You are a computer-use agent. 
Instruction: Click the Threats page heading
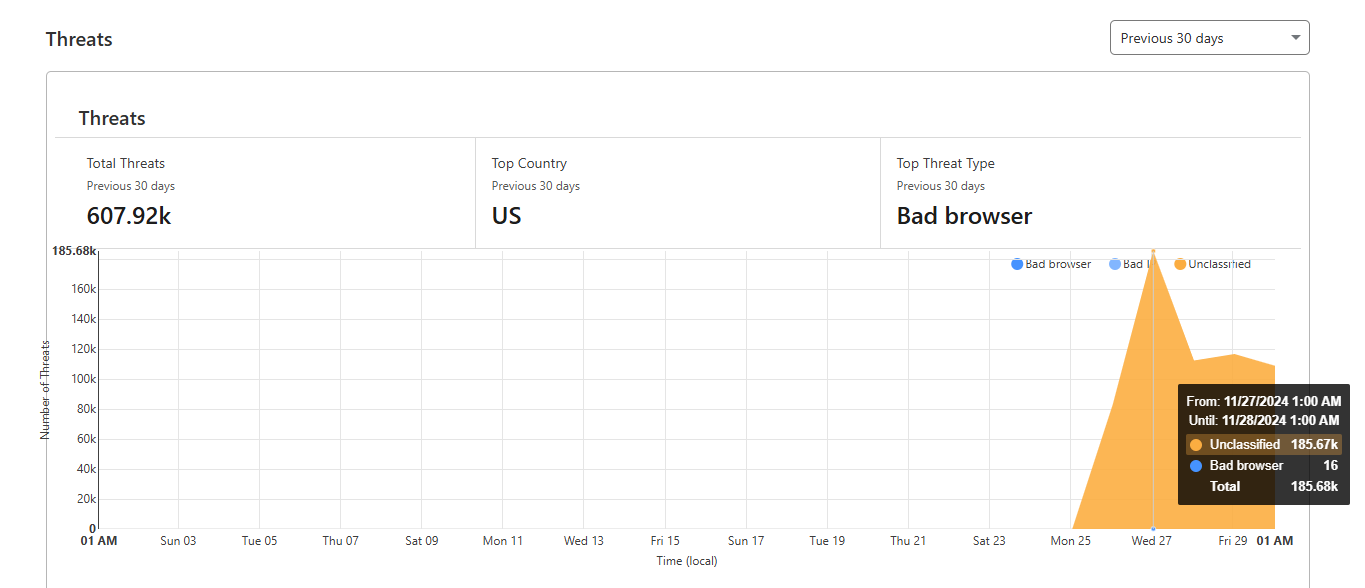coord(79,39)
